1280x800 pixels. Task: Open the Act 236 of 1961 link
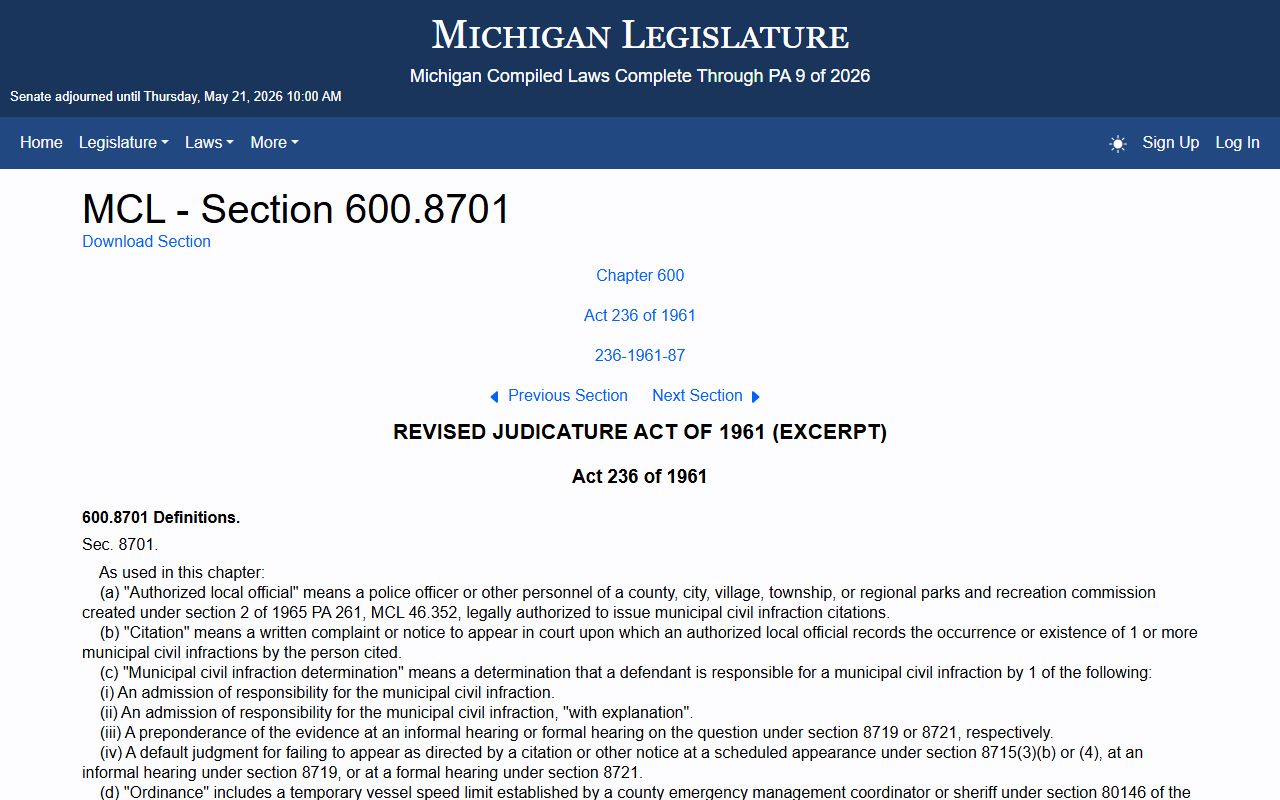640,315
